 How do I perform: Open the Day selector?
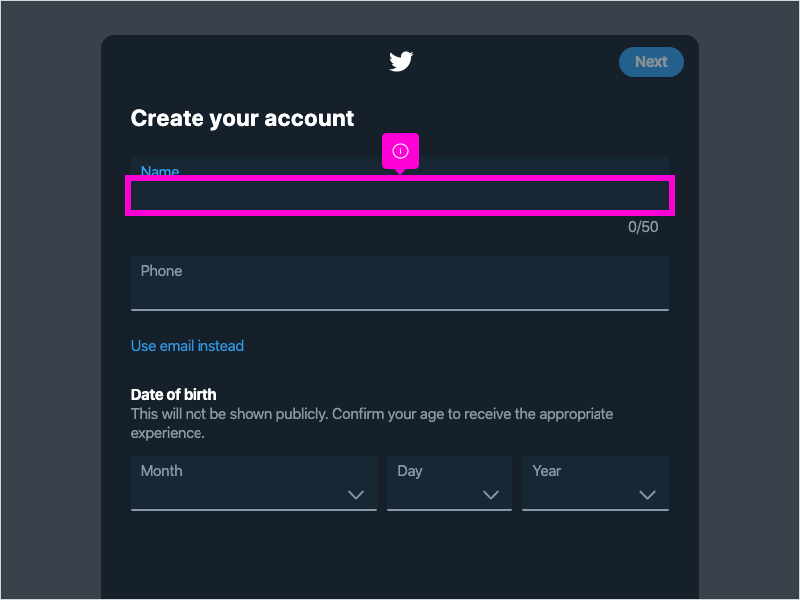(x=449, y=483)
